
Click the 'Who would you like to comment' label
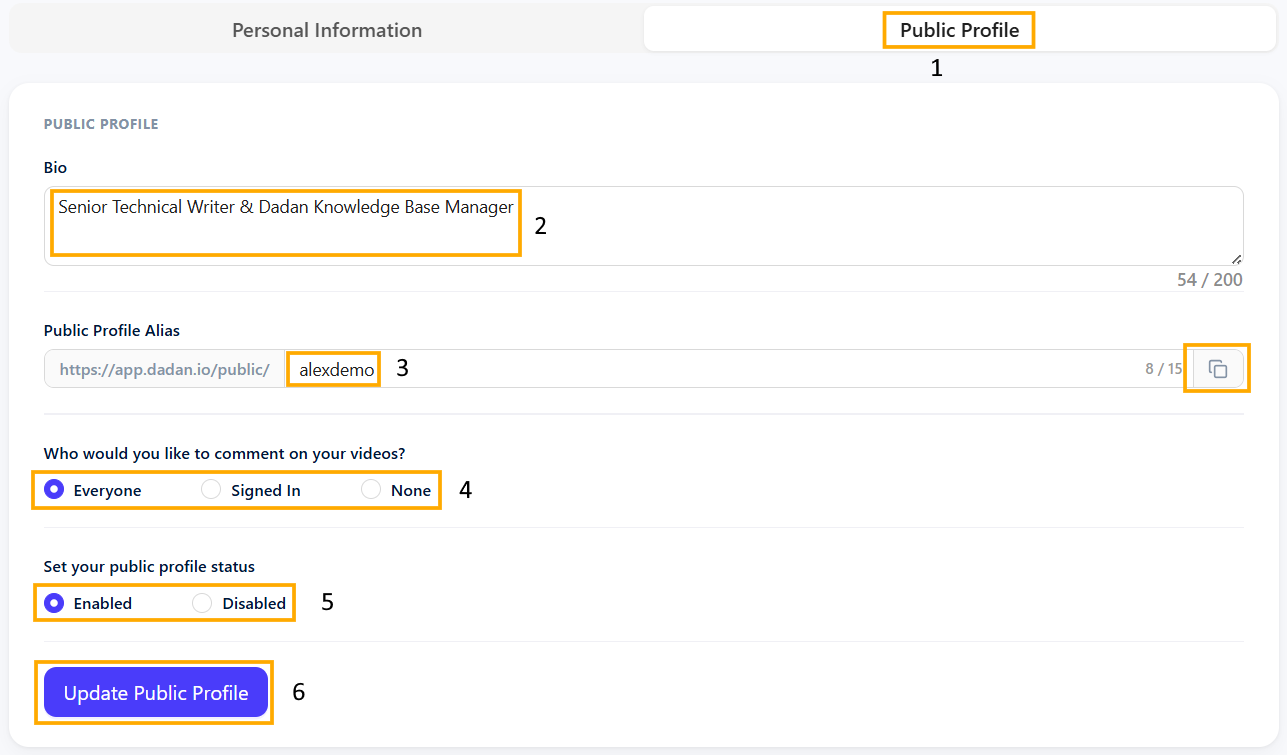(225, 453)
